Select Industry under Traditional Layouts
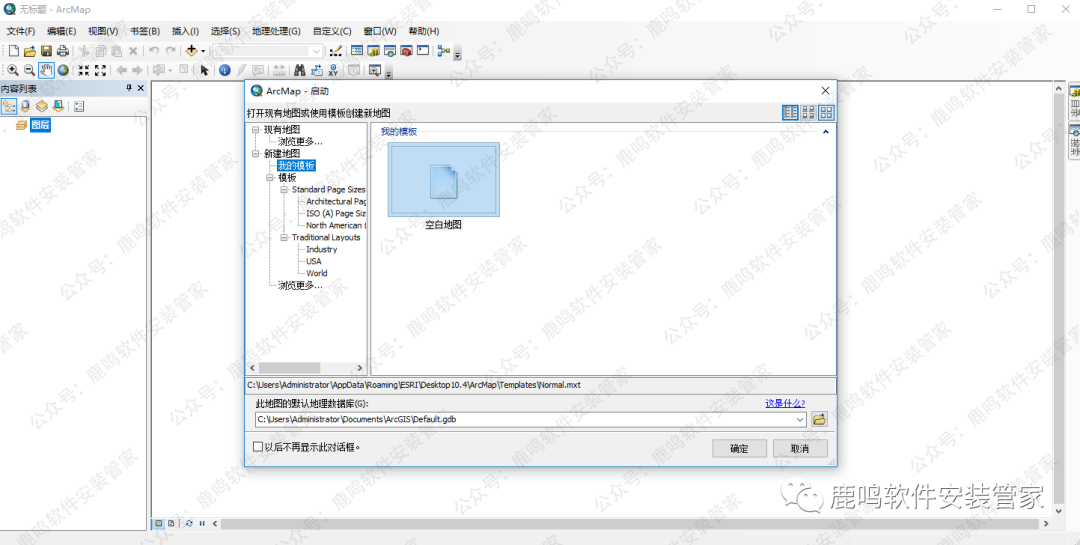The width and height of the screenshot is (1080, 545). (322, 249)
